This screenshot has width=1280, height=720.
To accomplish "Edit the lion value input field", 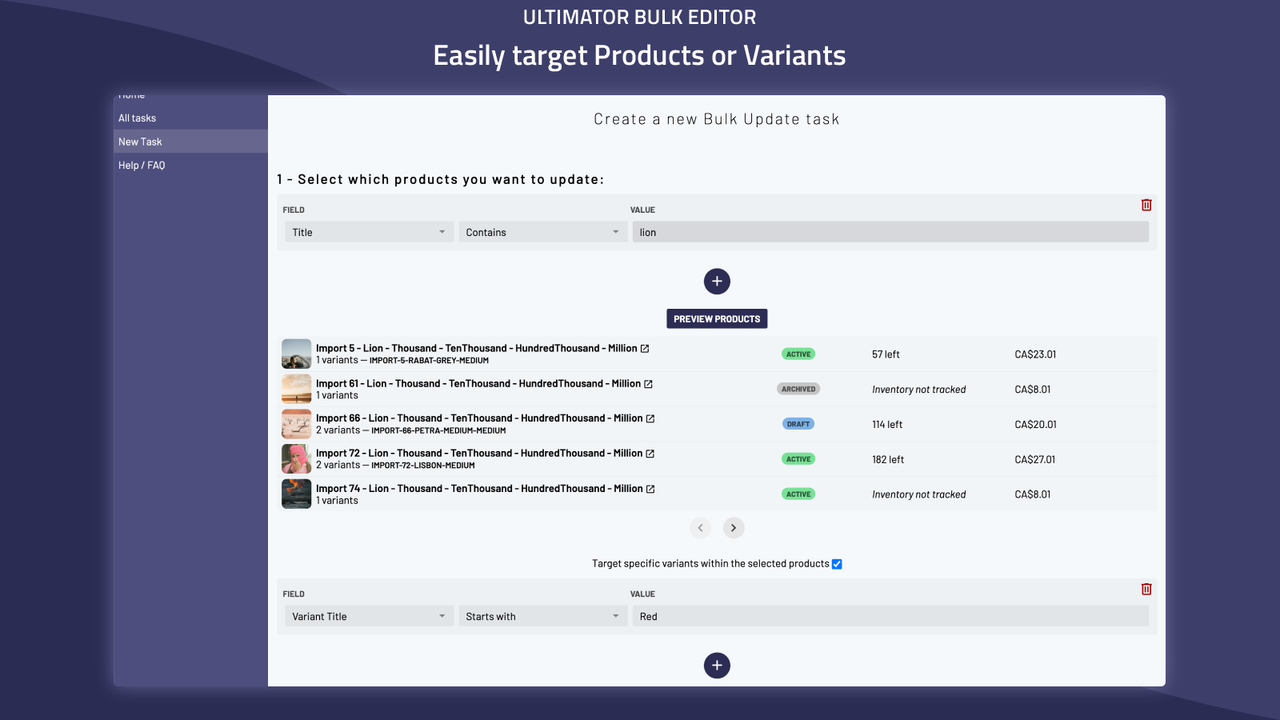I will point(890,231).
